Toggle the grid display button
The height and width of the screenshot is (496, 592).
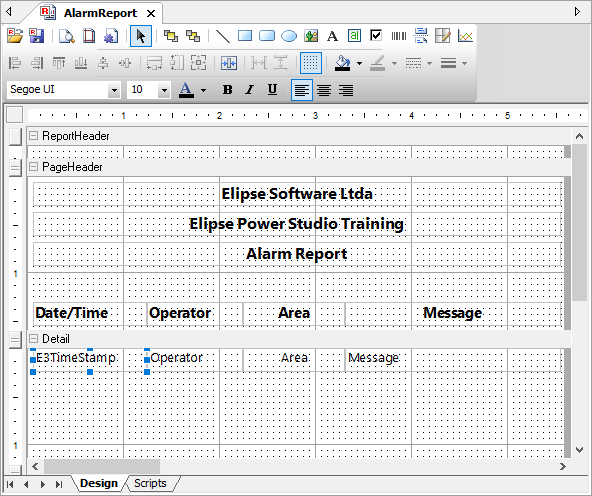pyautogui.click(x=311, y=63)
